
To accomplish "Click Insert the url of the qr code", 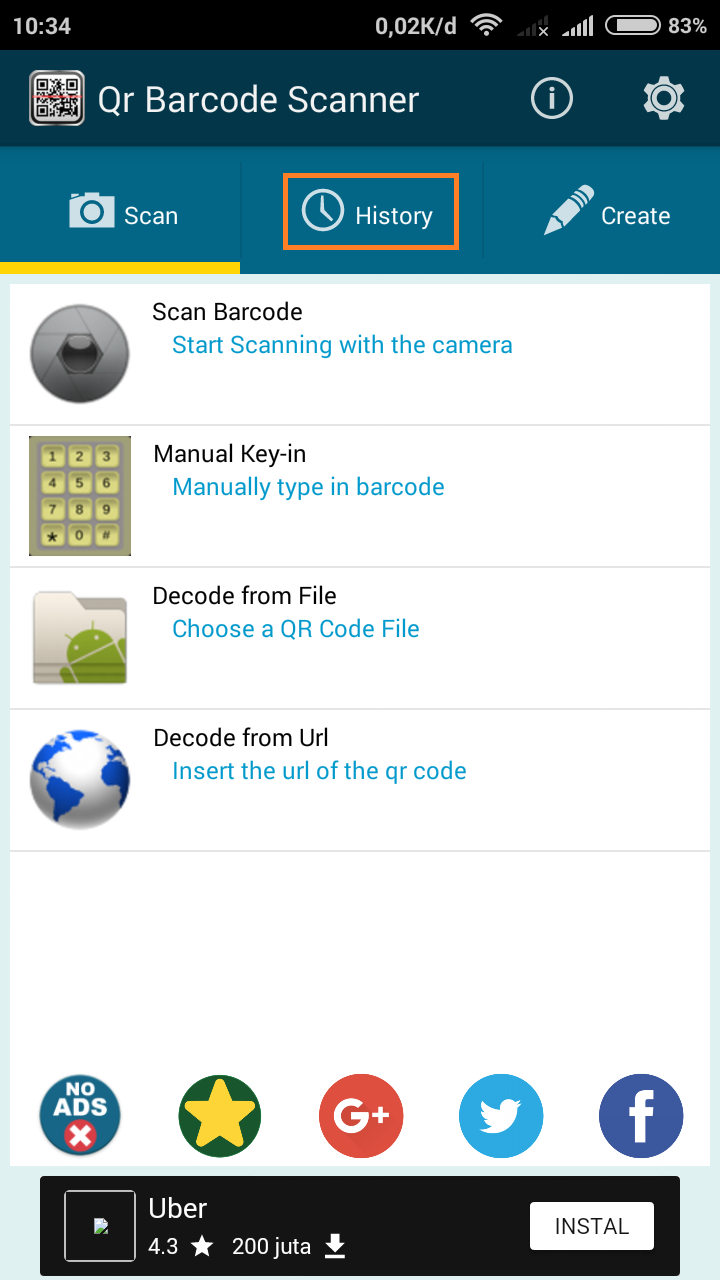I will 319,771.
